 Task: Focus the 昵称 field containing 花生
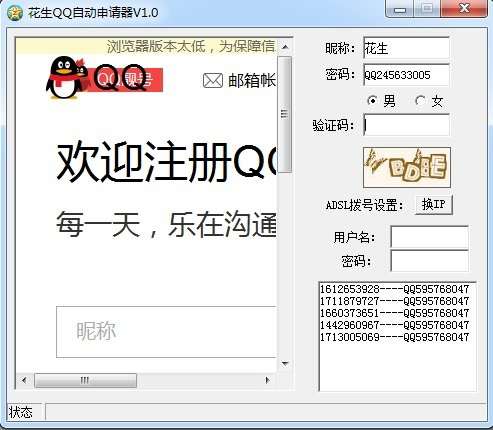pyautogui.click(x=406, y=48)
